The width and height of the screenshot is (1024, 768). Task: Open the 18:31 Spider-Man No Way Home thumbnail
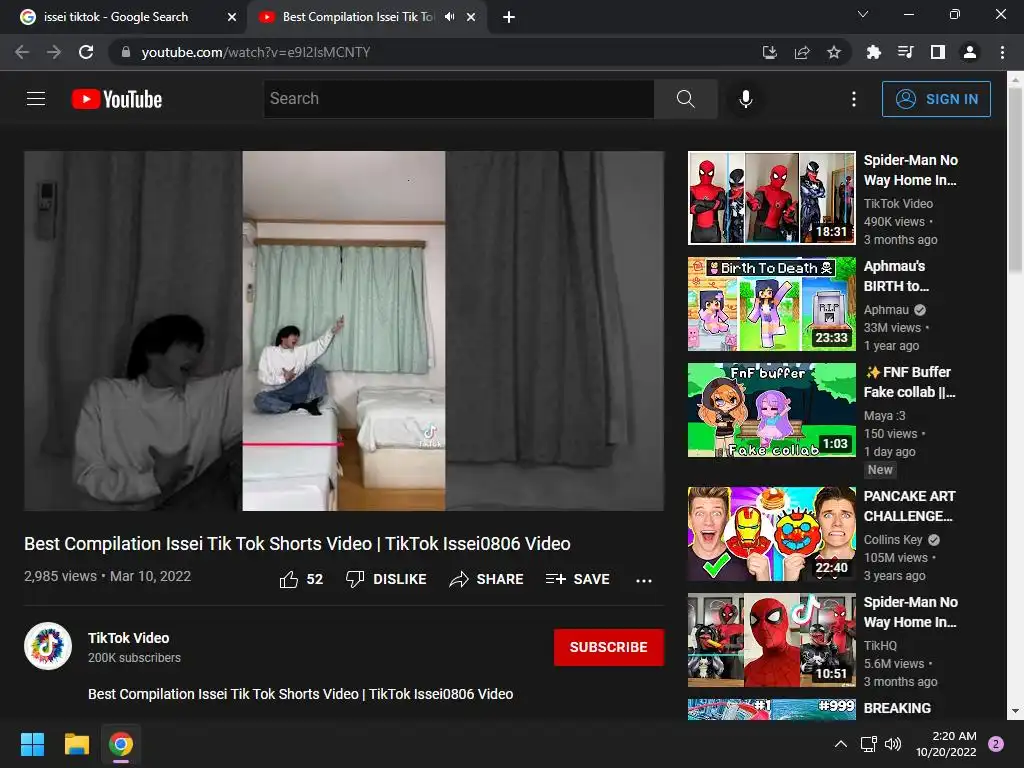point(771,198)
